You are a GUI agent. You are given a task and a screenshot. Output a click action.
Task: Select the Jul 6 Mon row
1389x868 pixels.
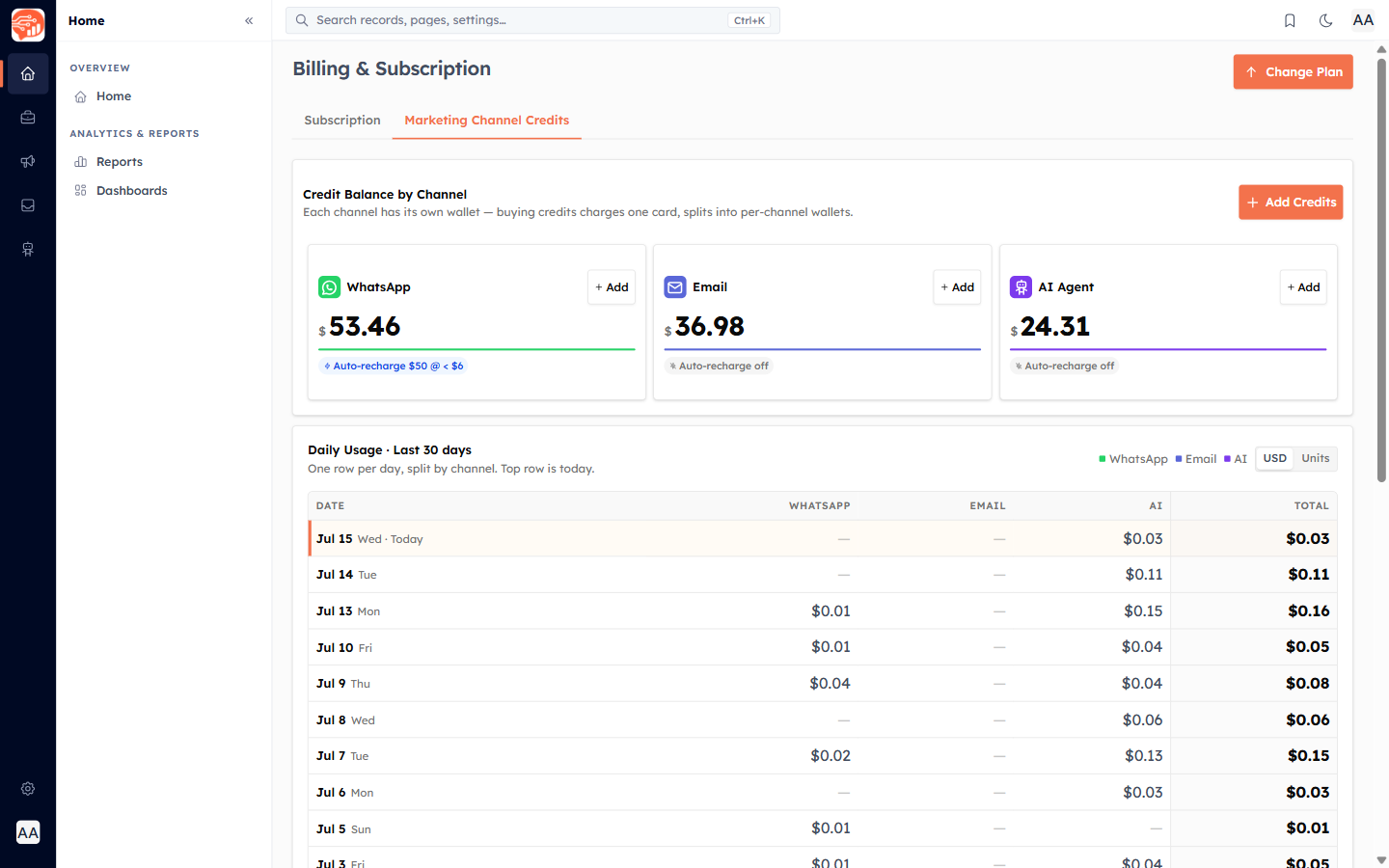(823, 793)
